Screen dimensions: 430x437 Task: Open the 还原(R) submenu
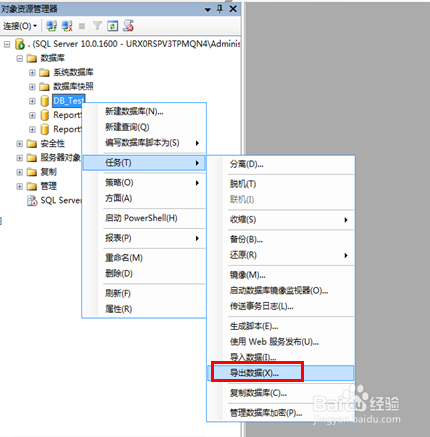pyautogui.click(x=281, y=255)
